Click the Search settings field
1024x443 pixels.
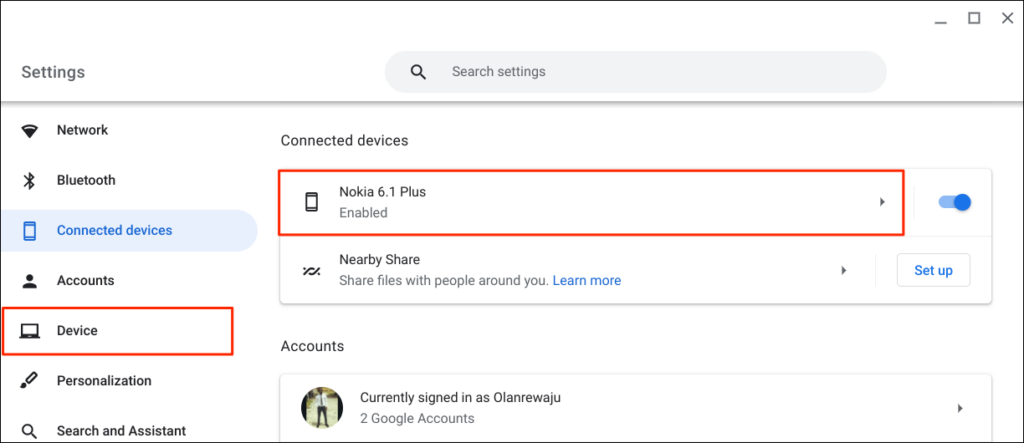(x=640, y=72)
